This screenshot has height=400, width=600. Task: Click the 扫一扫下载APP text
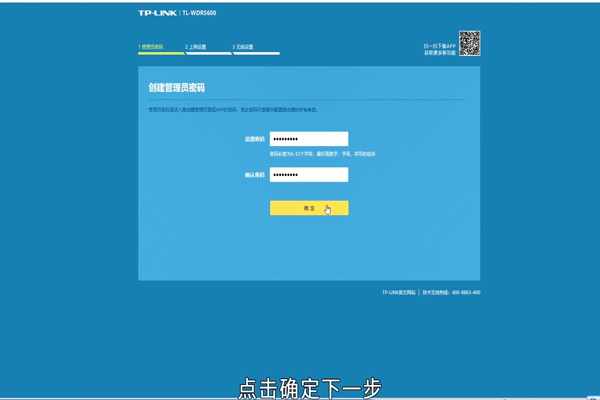(x=440, y=46)
